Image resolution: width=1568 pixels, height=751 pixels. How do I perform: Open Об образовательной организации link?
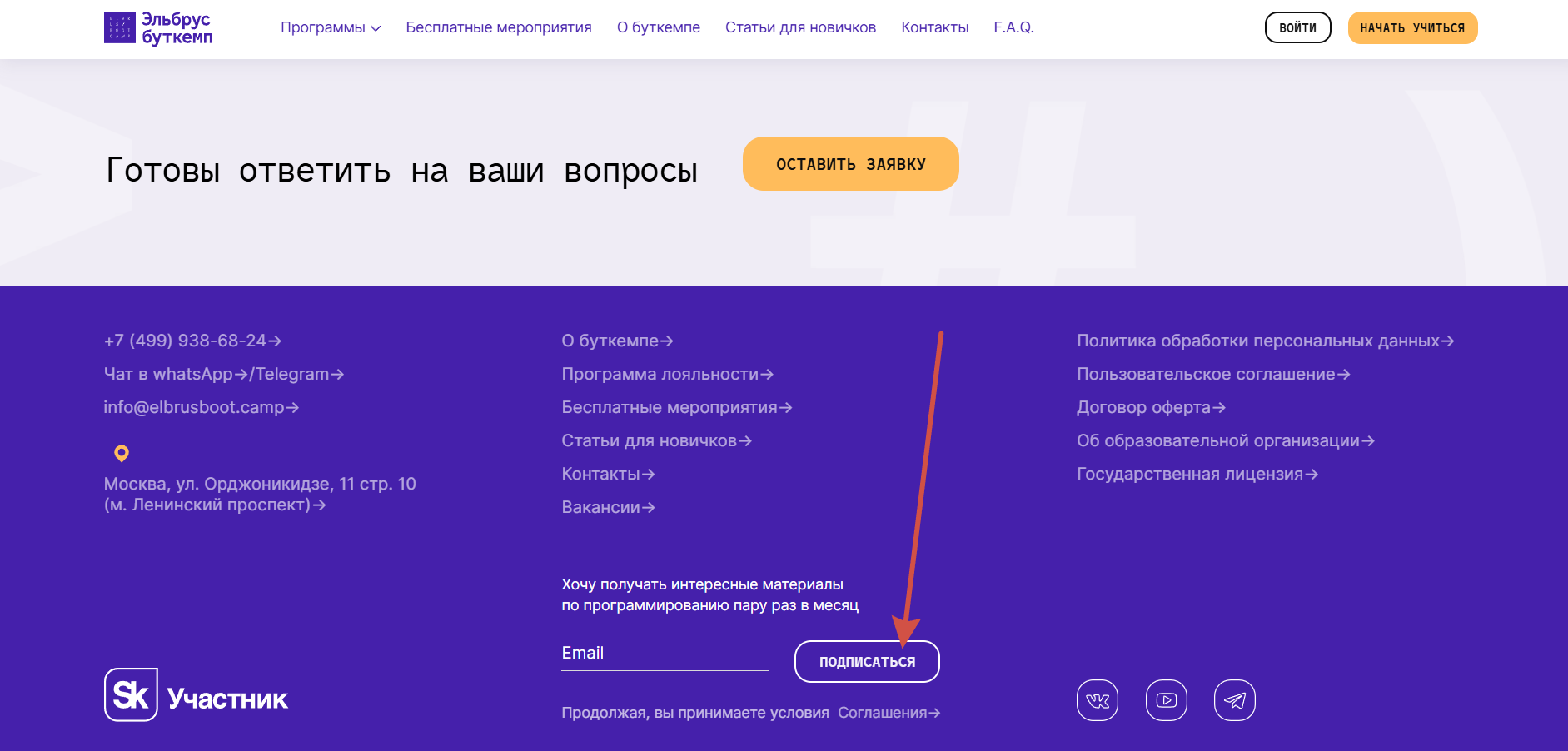point(1225,440)
